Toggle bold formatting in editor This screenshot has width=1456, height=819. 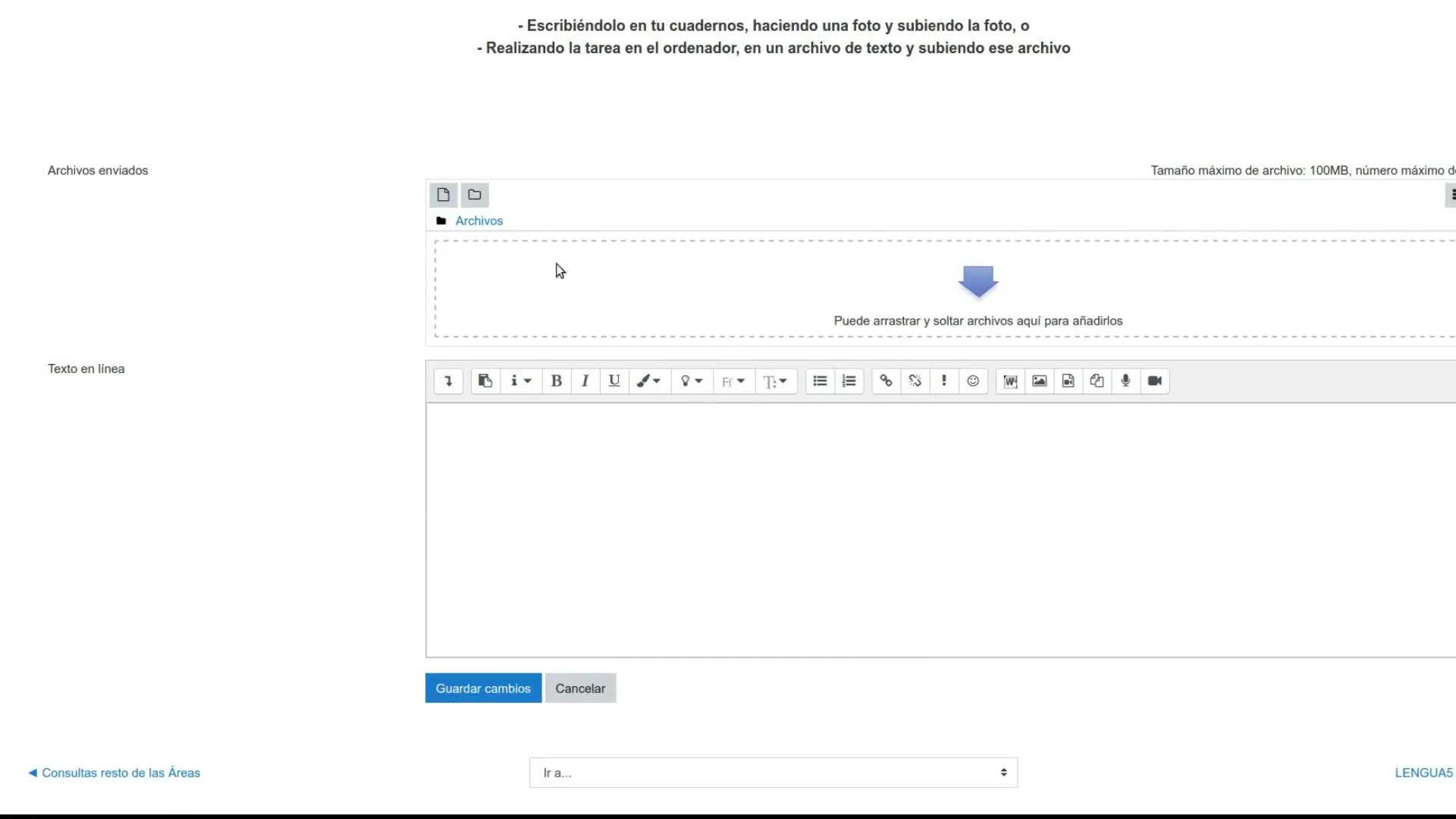(x=556, y=381)
